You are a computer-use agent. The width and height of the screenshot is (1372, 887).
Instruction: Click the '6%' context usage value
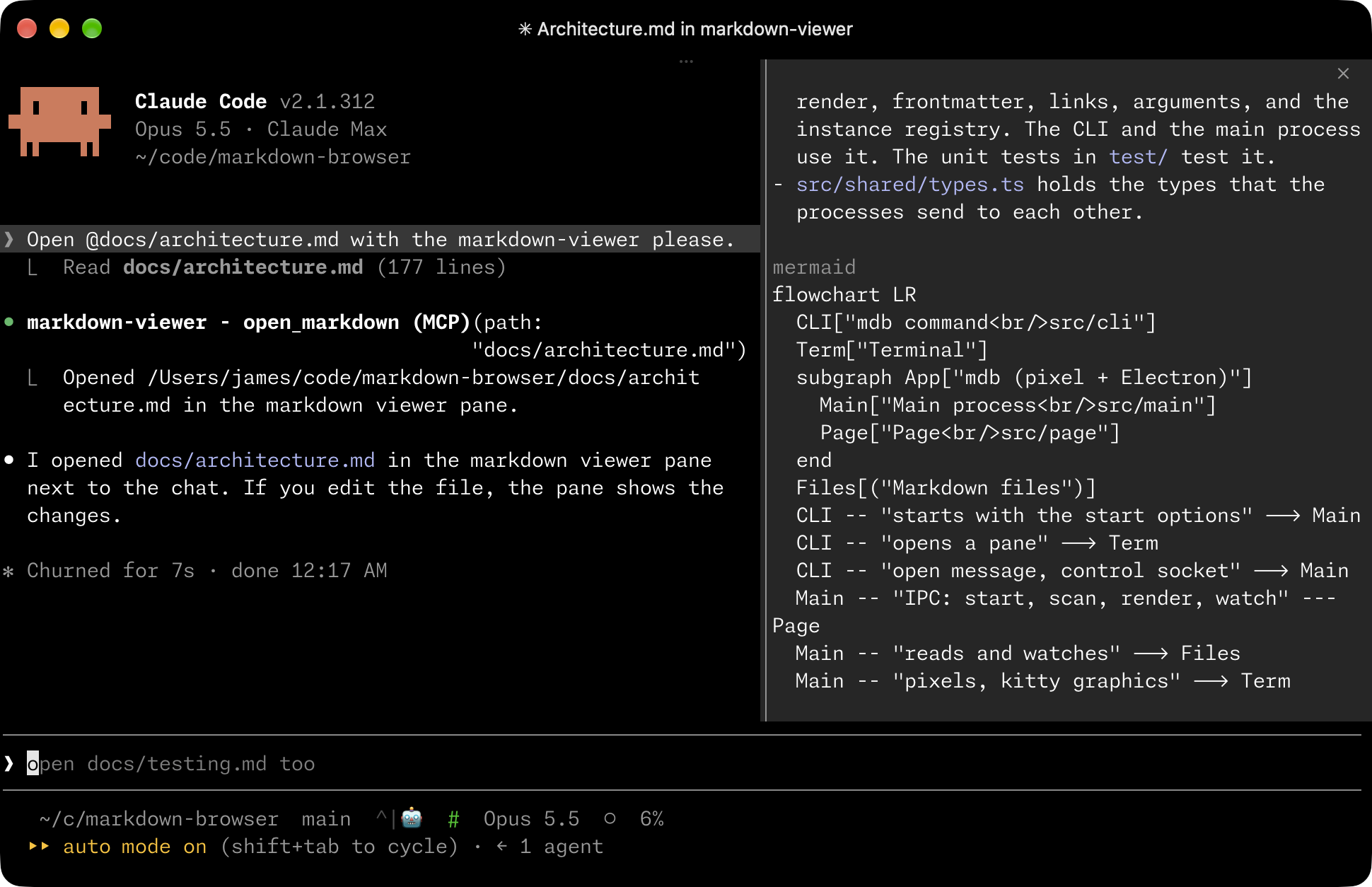click(x=651, y=818)
